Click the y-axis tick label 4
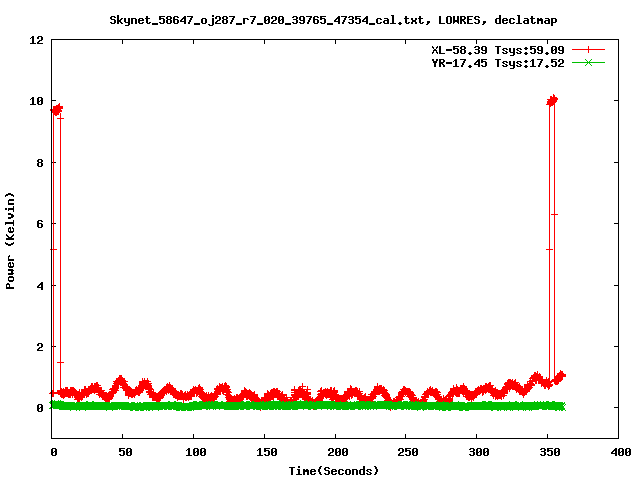Screen dimensions: 640x480 tap(40, 286)
